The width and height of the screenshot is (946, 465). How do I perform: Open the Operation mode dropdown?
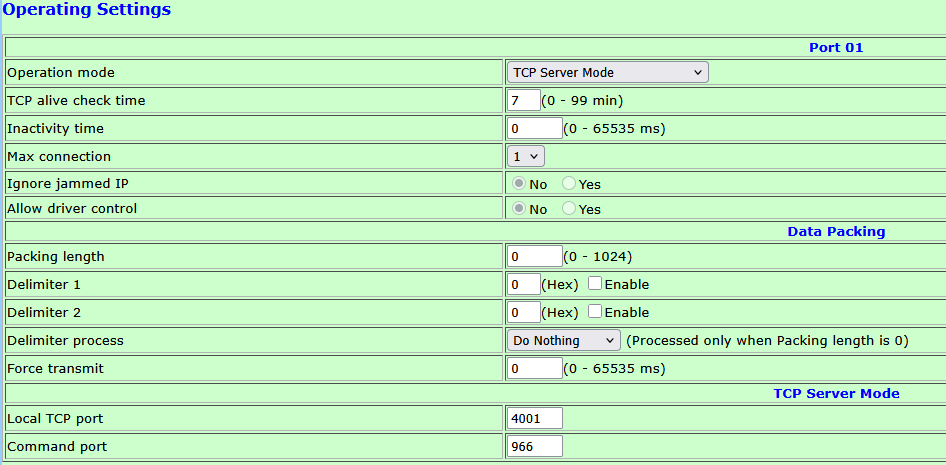(x=607, y=72)
